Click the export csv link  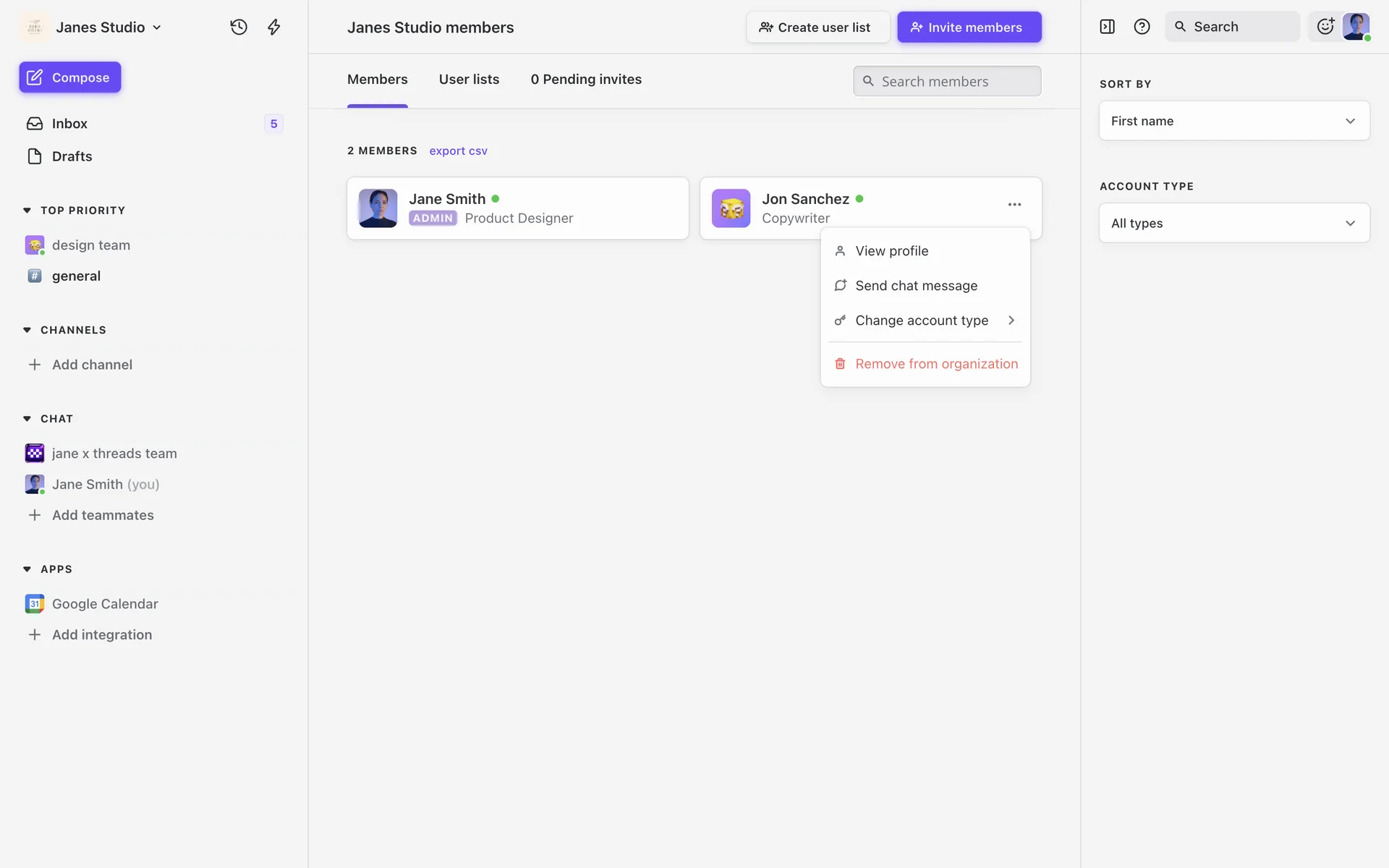458,150
